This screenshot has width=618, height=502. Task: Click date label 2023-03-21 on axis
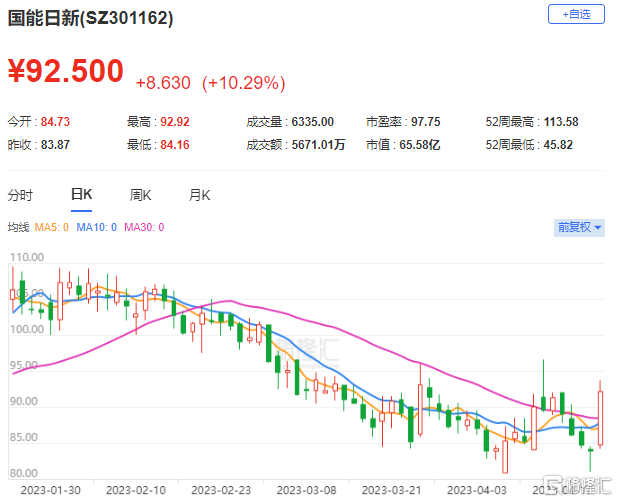392,490
